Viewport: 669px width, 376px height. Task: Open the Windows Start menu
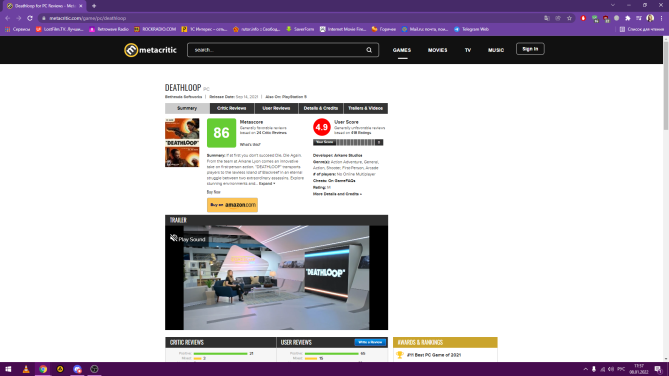(x=8, y=369)
